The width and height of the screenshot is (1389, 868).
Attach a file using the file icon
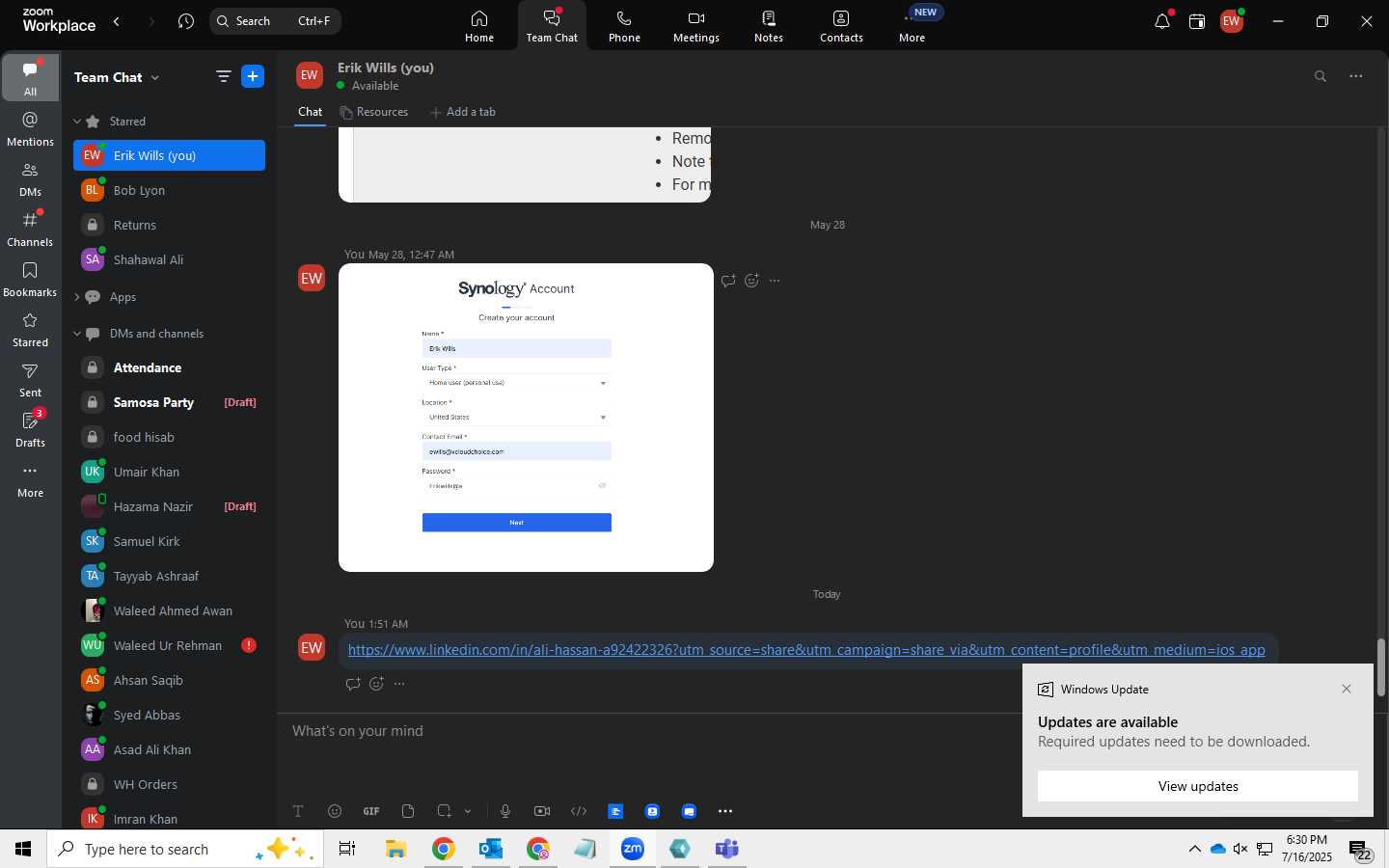pos(408,811)
